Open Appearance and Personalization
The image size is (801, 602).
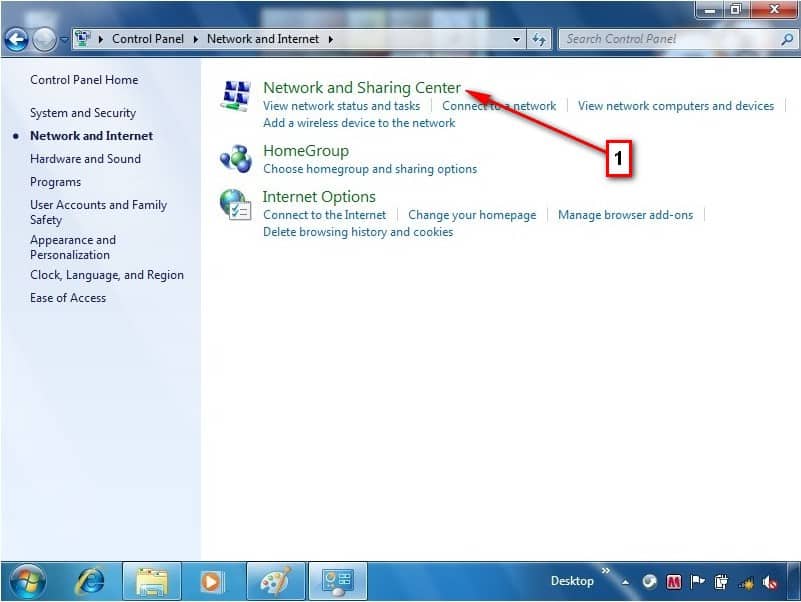point(73,247)
